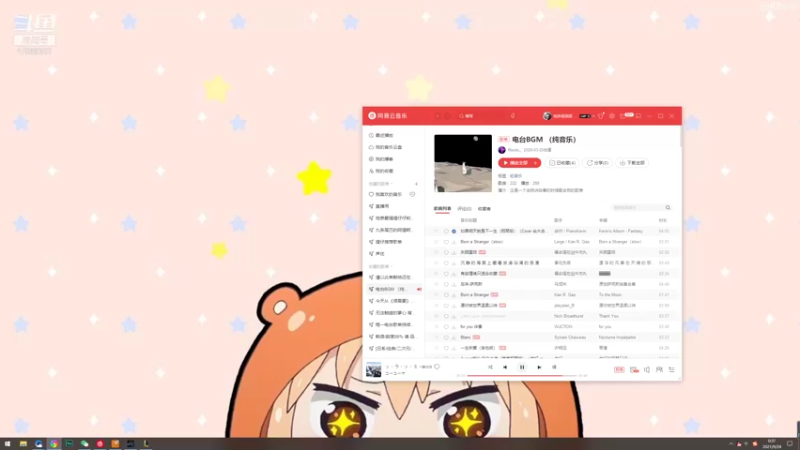This screenshot has width=800, height=450.
Task: Open the play queue list icon
Action: point(672,369)
